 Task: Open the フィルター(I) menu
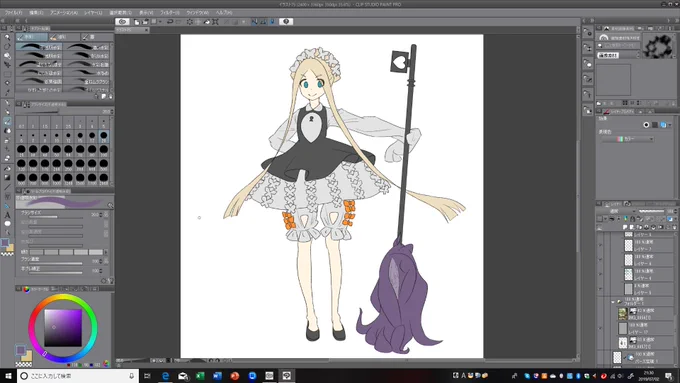pyautogui.click(x=170, y=13)
